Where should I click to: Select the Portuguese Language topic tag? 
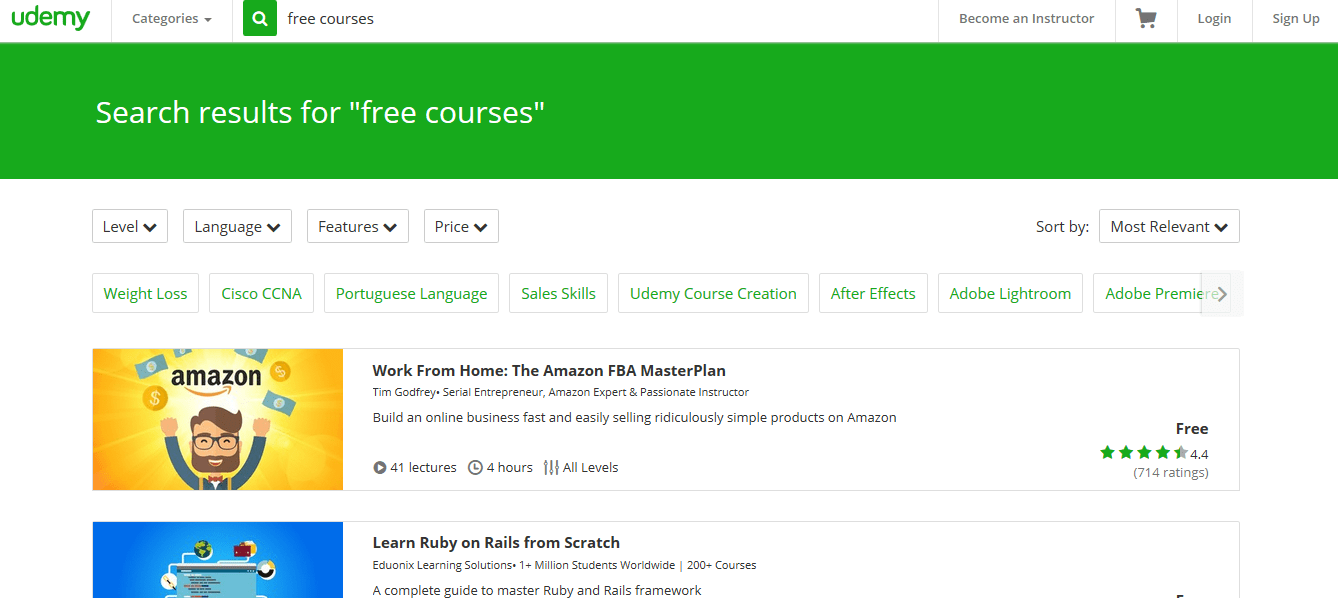point(412,293)
